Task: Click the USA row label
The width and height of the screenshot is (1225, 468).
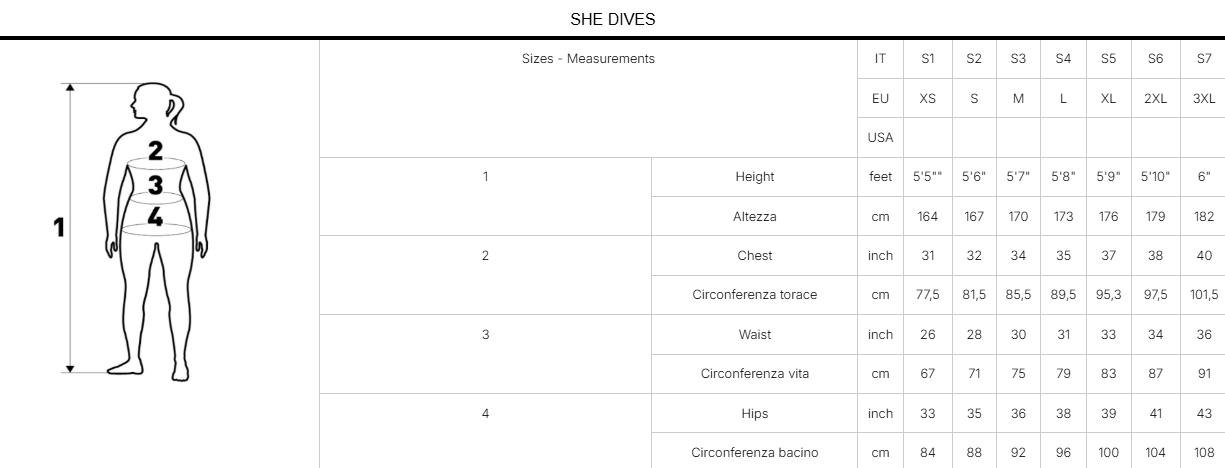Action: click(x=880, y=137)
